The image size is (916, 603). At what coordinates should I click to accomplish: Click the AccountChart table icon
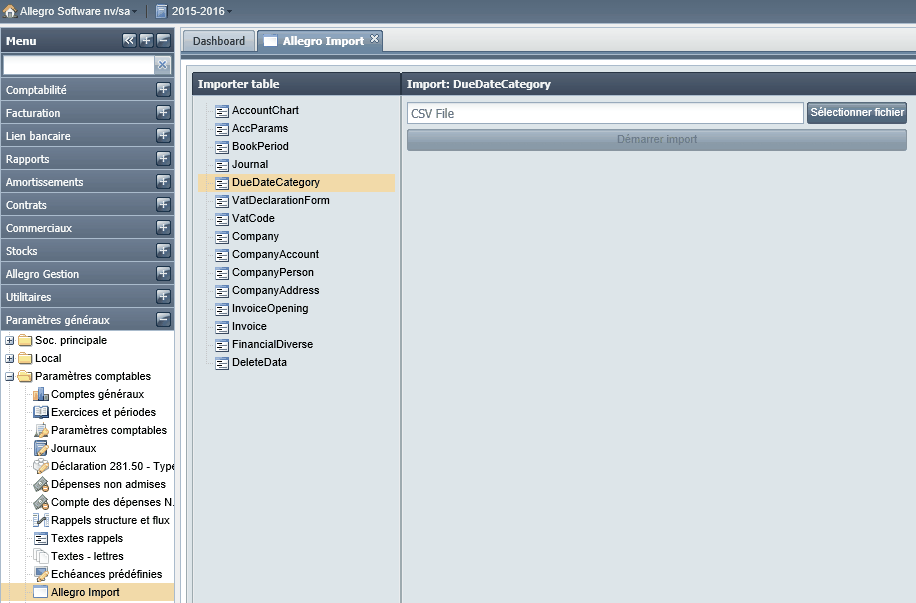(222, 111)
